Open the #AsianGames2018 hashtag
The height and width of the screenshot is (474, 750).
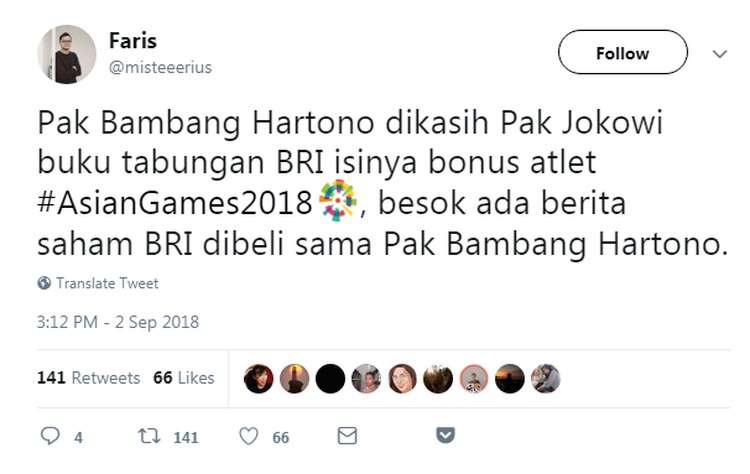(175, 203)
